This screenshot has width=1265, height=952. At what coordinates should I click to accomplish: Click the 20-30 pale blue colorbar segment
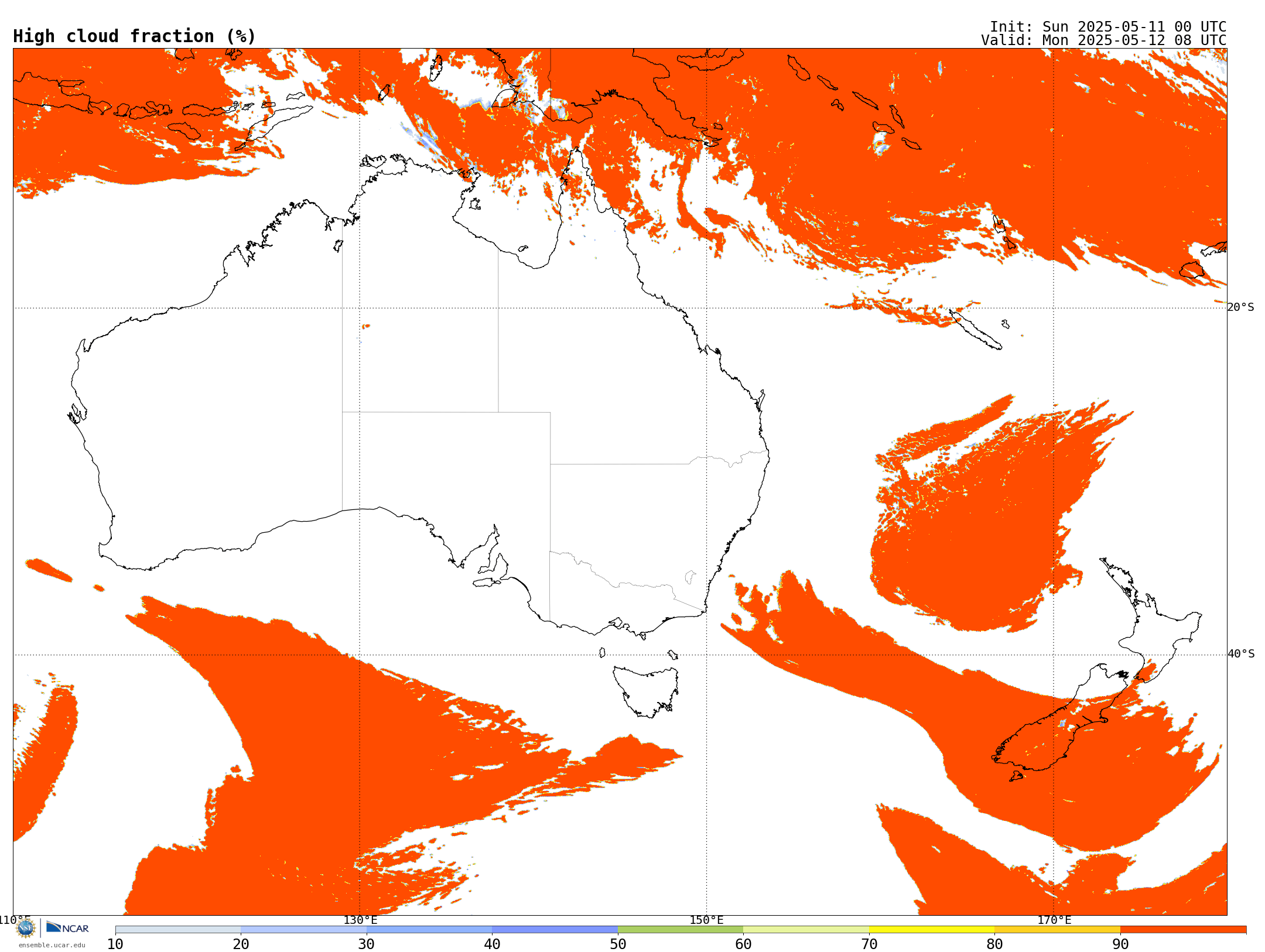303,930
